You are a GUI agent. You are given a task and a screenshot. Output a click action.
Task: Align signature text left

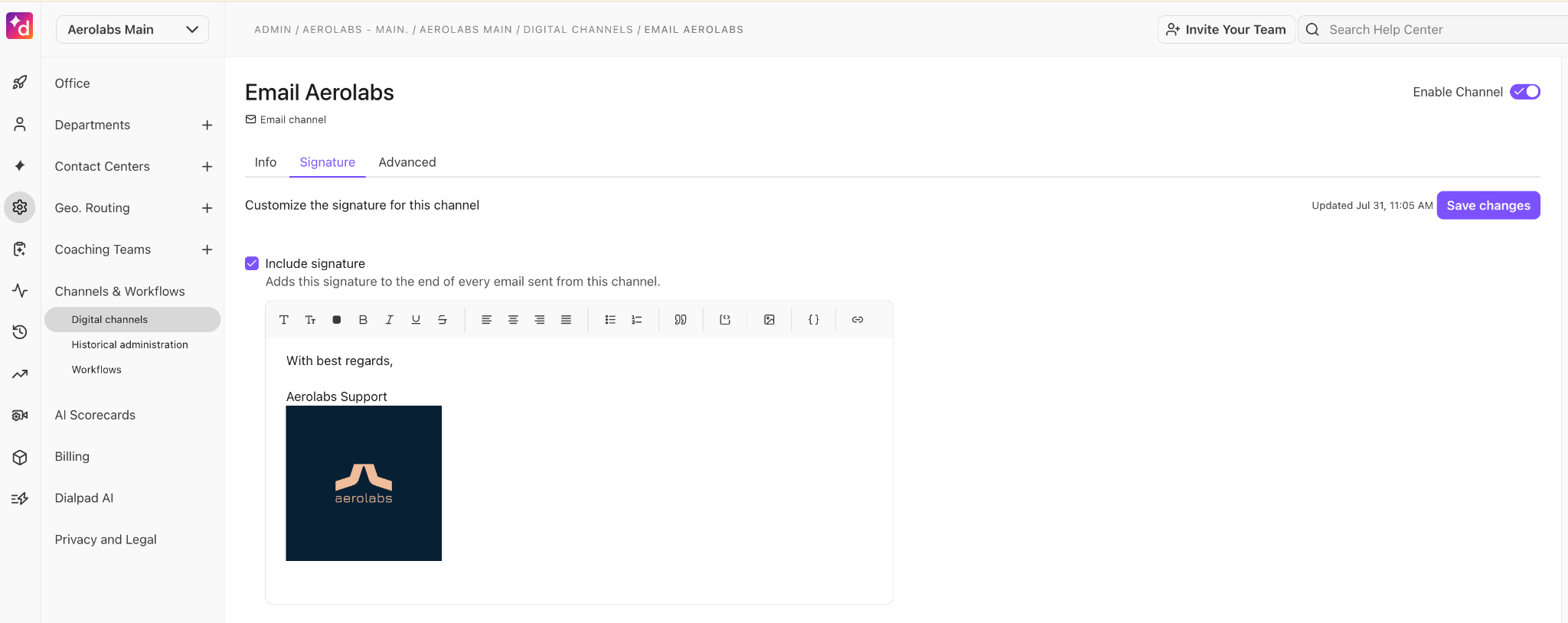[x=486, y=320]
